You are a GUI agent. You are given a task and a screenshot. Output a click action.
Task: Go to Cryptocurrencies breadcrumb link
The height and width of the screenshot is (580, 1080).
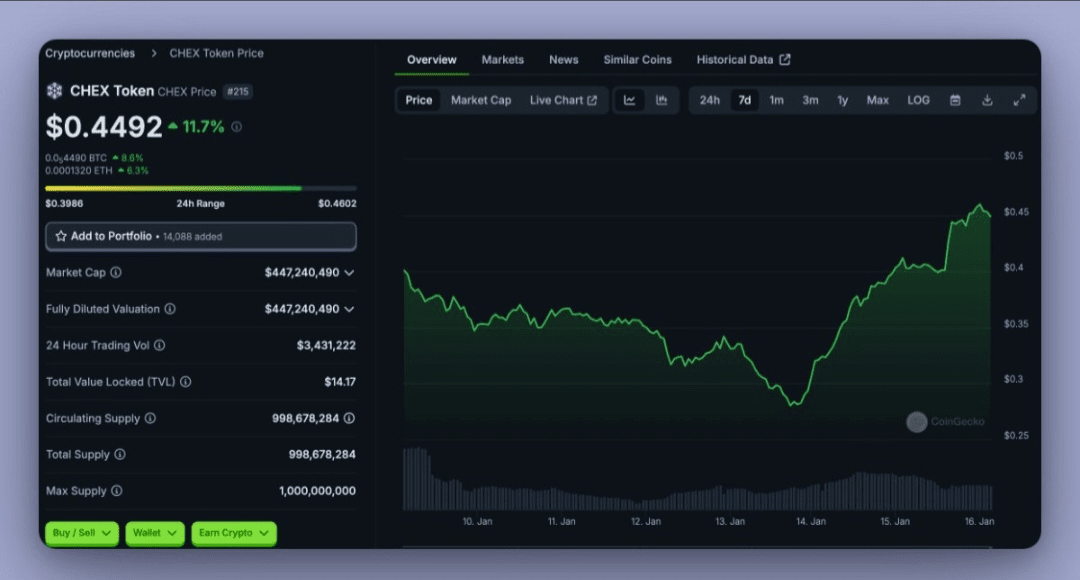point(90,53)
